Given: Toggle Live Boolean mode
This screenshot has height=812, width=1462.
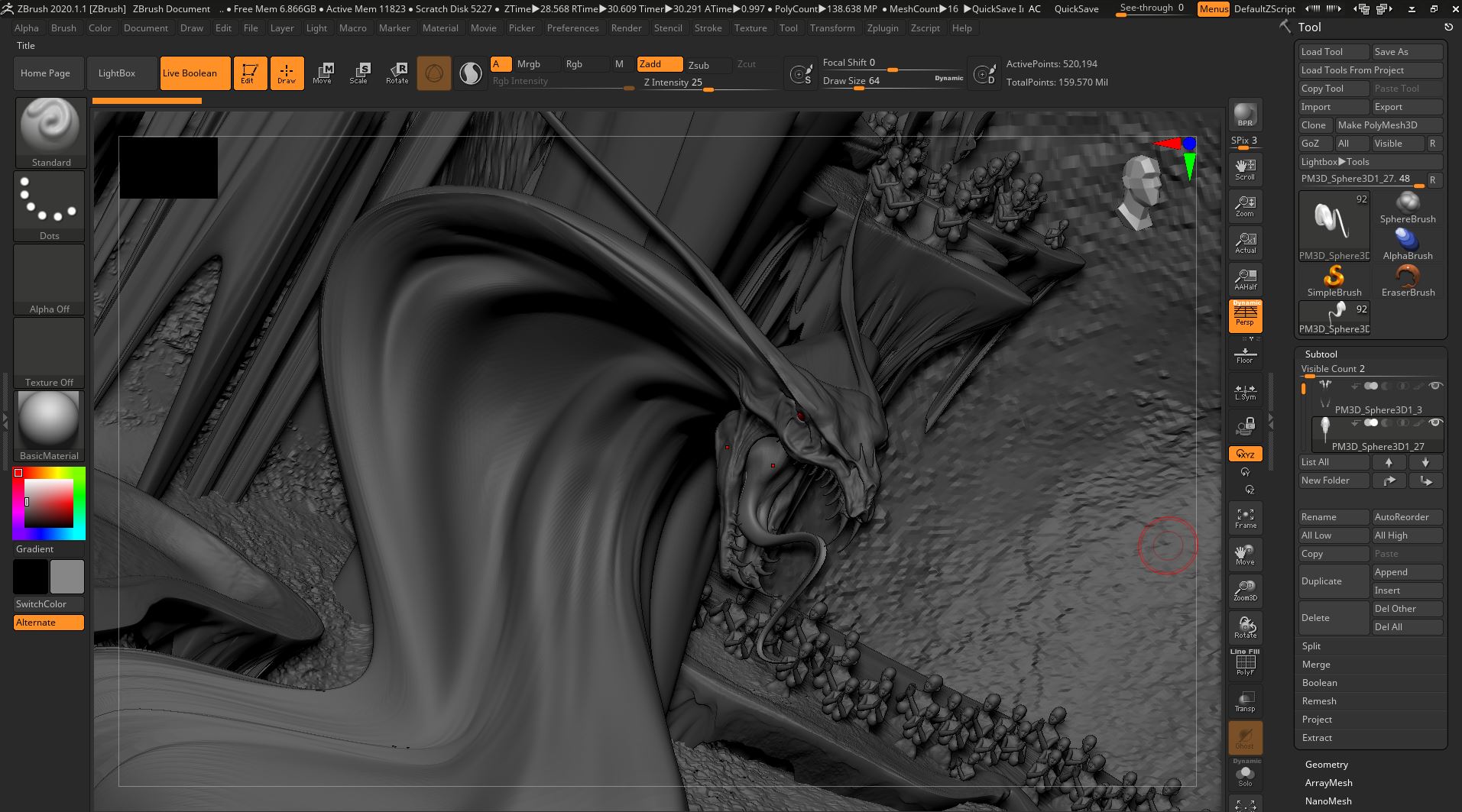Looking at the screenshot, I should point(196,73).
